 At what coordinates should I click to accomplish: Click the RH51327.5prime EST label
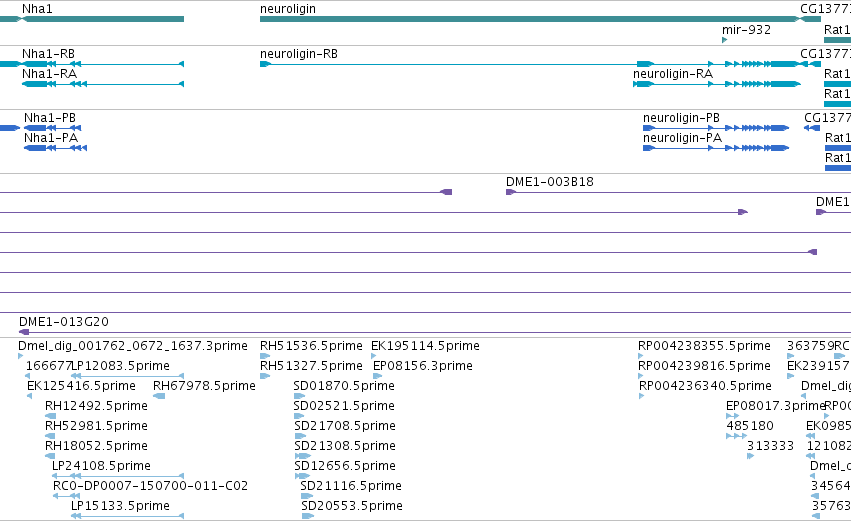[311, 366]
